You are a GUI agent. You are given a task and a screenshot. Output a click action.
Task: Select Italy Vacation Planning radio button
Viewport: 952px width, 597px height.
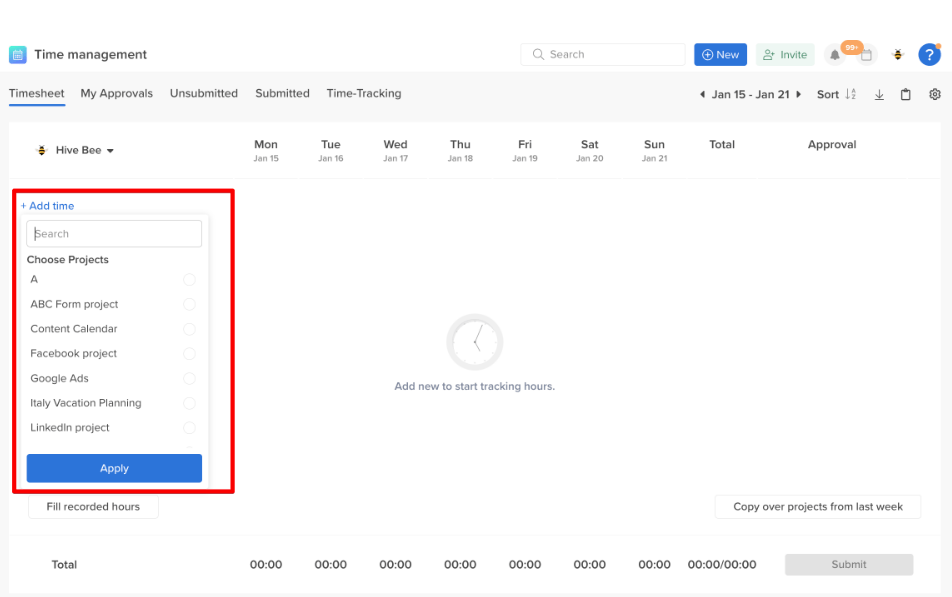point(189,403)
